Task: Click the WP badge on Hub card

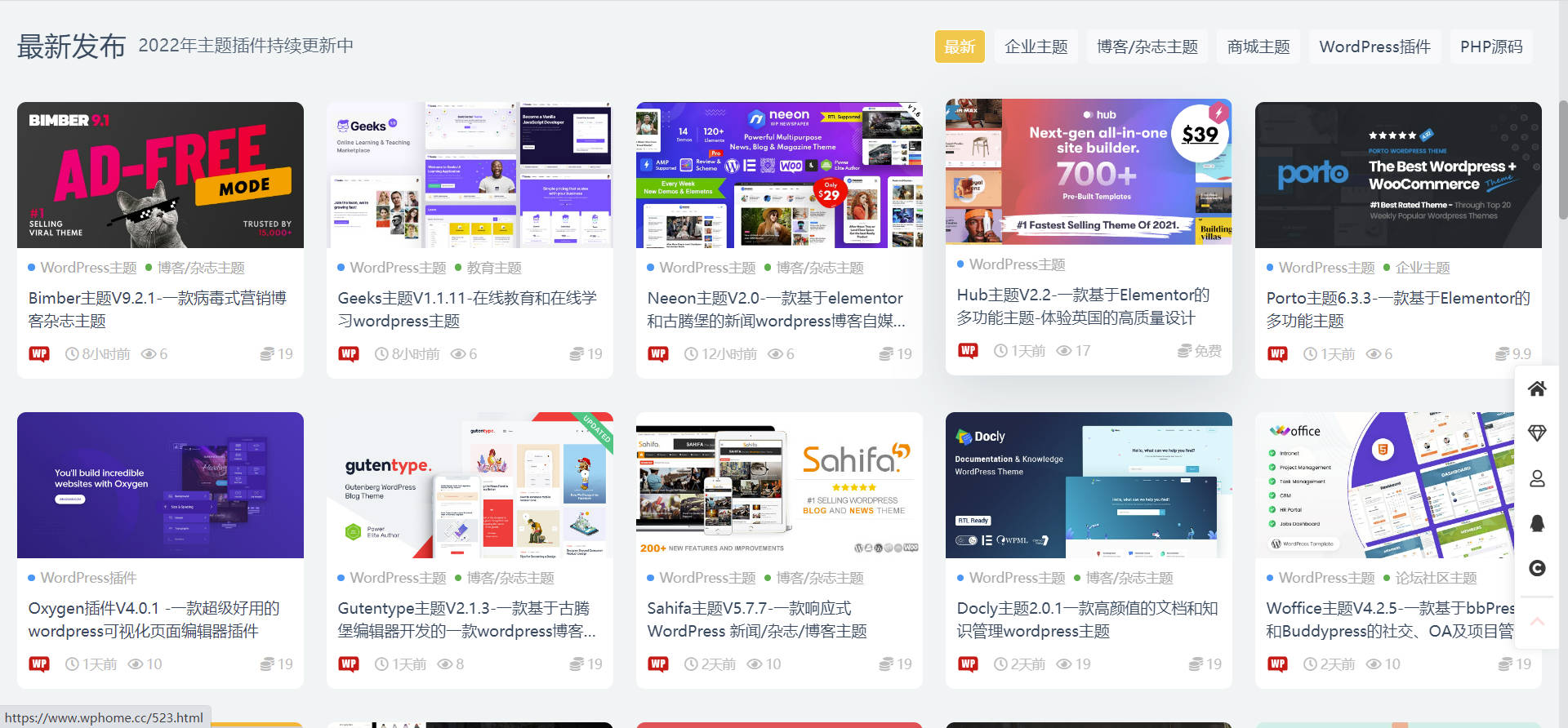Action: pos(968,350)
